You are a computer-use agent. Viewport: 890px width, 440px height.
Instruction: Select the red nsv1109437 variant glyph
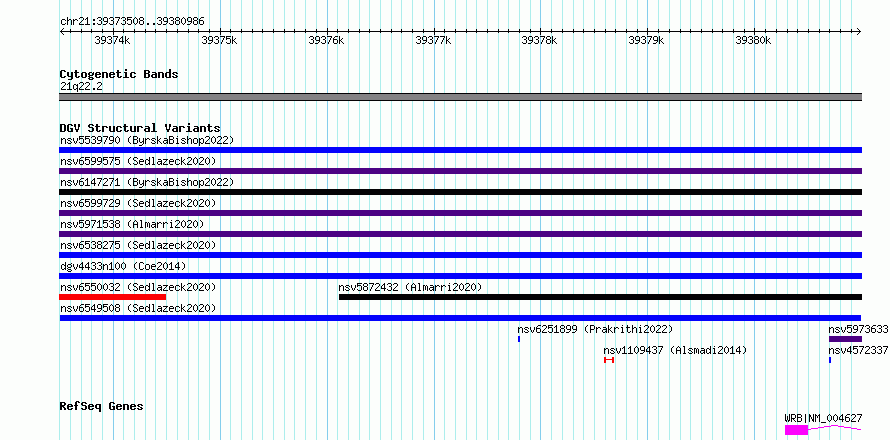[x=609, y=360]
